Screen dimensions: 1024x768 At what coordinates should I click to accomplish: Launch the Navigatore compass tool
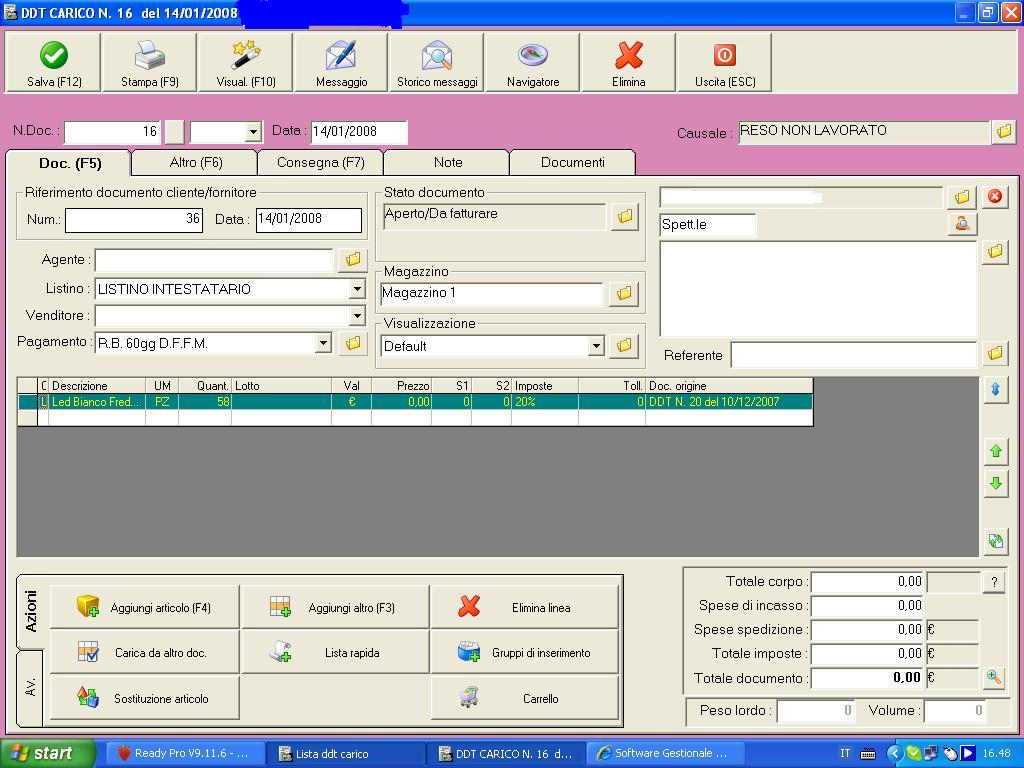tap(533, 63)
